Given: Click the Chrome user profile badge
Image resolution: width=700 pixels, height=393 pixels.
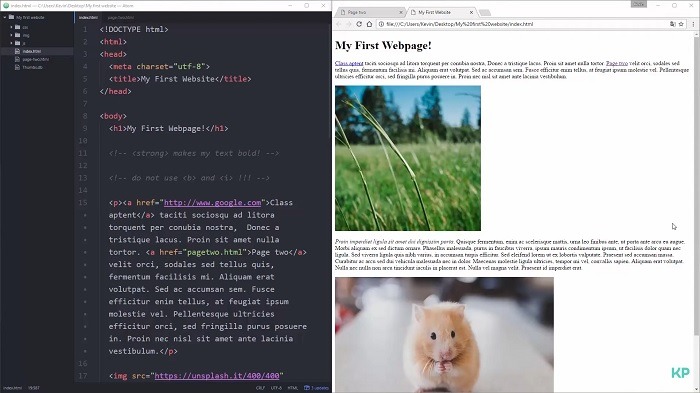Looking at the screenshot, I should click(x=639, y=4).
